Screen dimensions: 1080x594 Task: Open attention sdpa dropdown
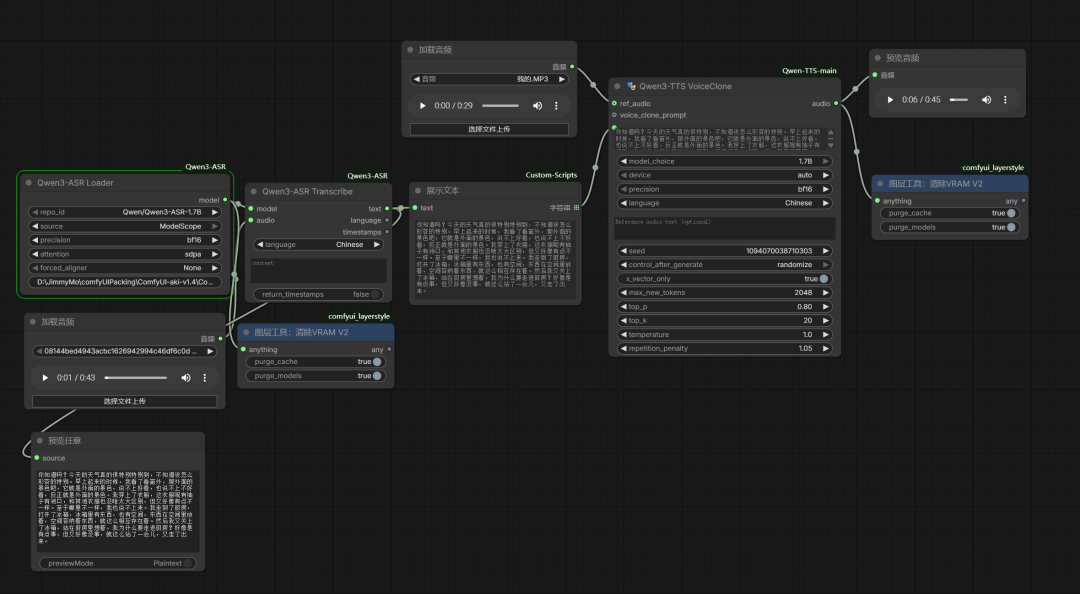[x=125, y=254]
